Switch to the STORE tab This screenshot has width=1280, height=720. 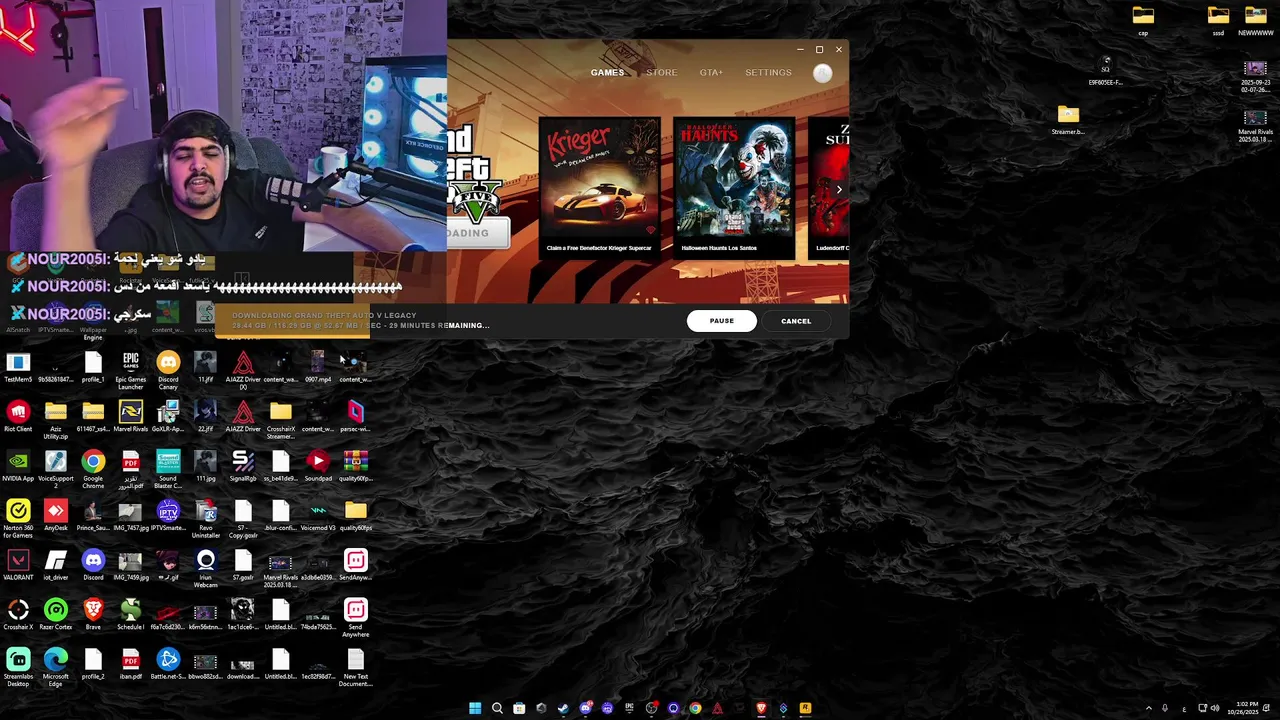tap(661, 72)
